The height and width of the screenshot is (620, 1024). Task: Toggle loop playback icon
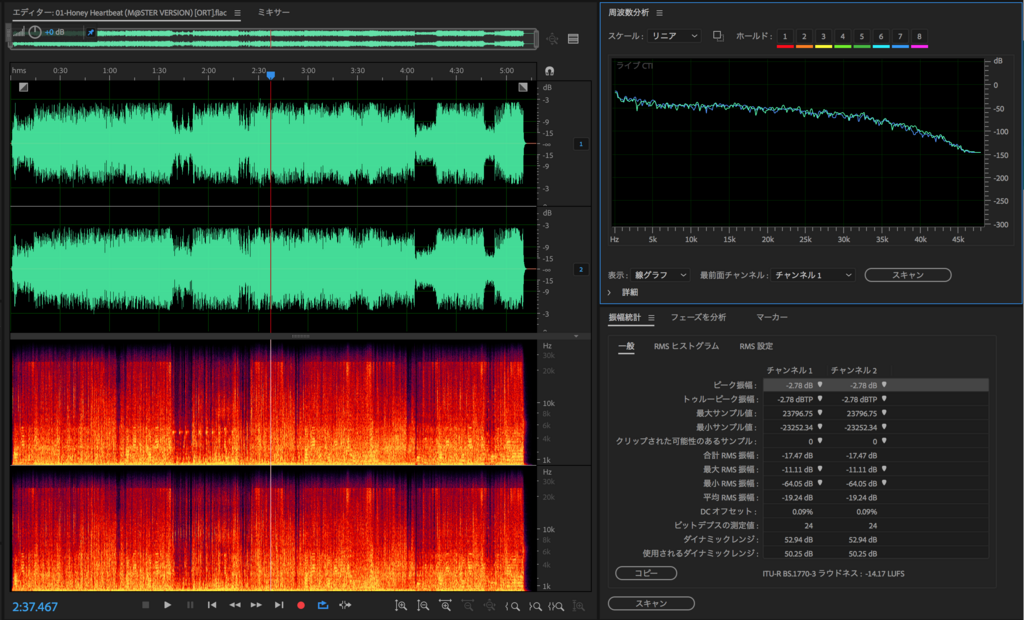[323, 605]
